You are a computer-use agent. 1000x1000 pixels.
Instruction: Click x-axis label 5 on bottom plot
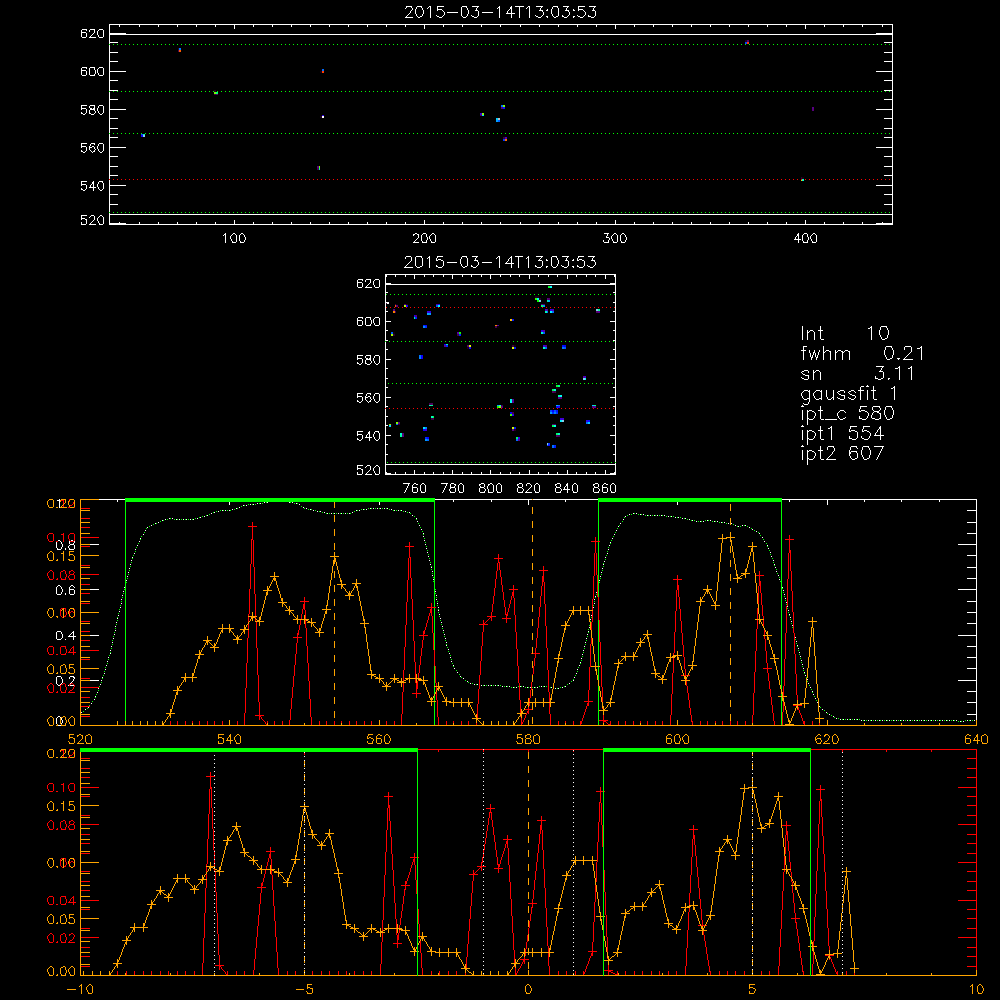[x=752, y=989]
